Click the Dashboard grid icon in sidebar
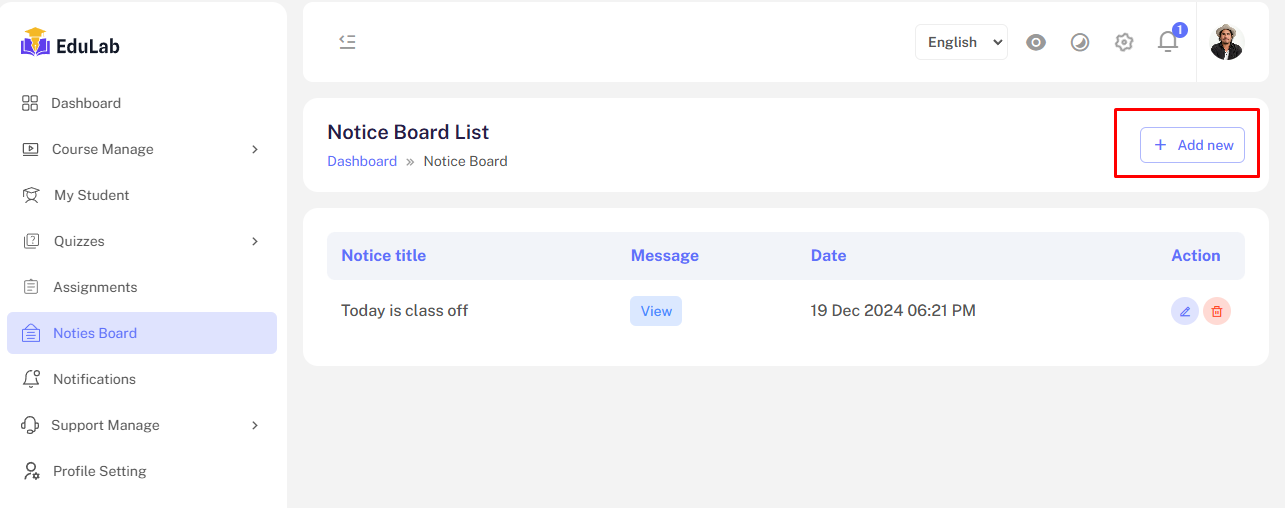 tap(30, 103)
